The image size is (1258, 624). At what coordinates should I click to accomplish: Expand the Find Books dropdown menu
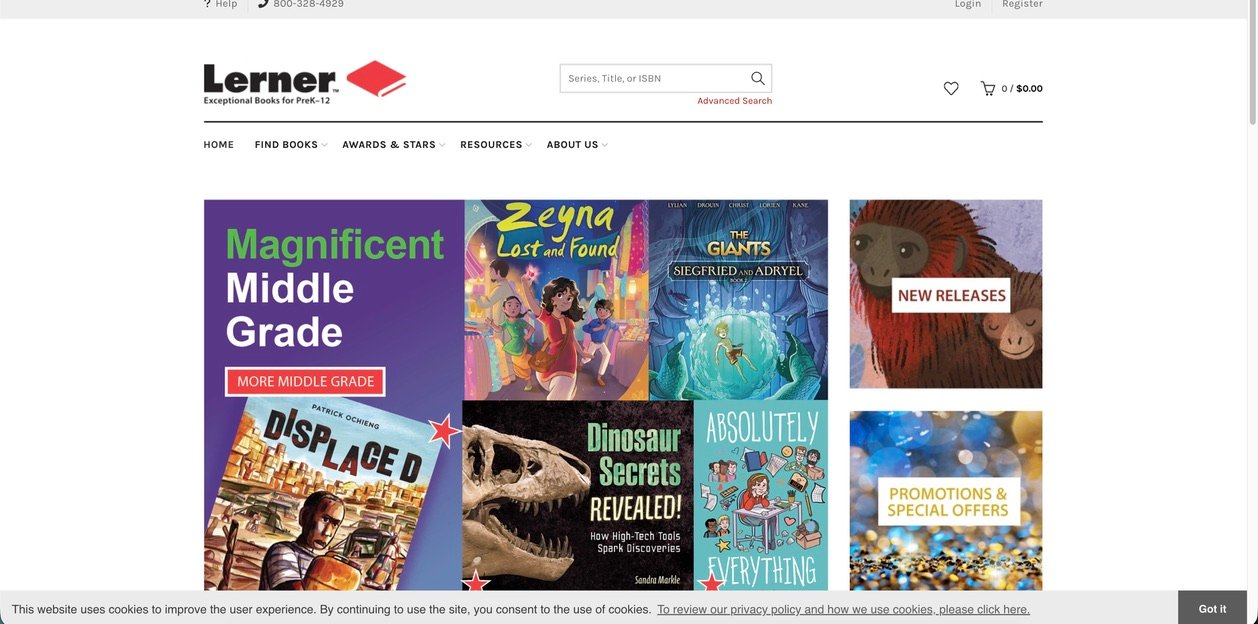coord(290,145)
